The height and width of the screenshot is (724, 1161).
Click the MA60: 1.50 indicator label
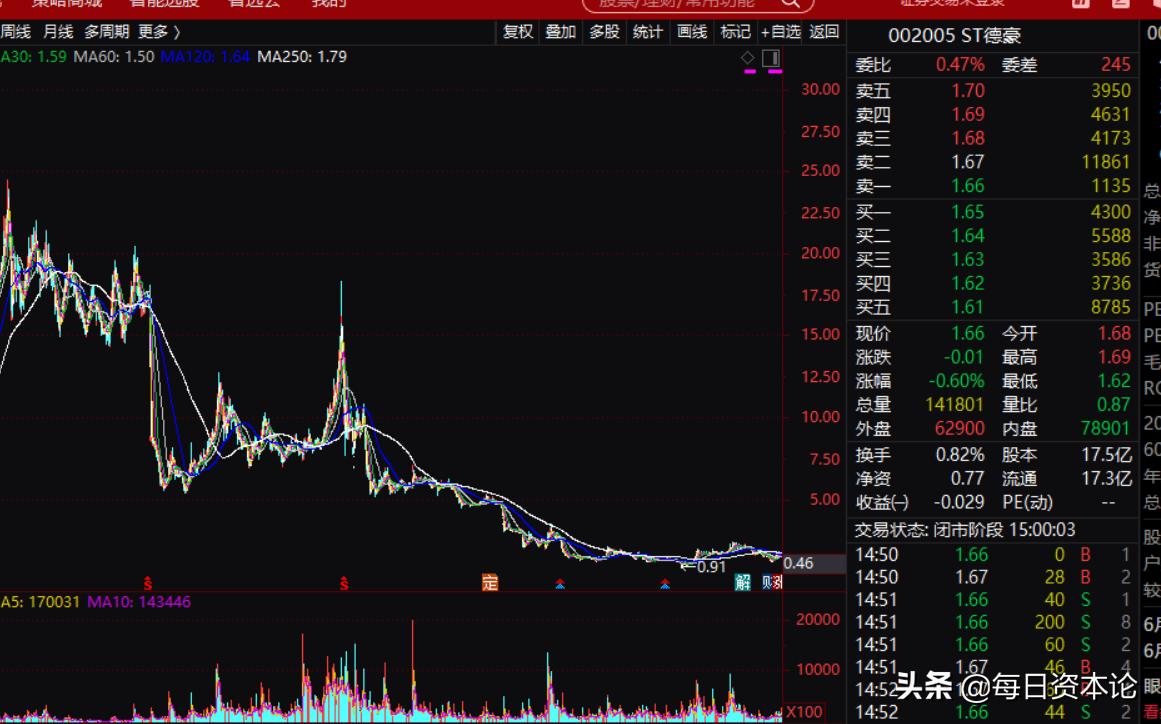pos(113,56)
